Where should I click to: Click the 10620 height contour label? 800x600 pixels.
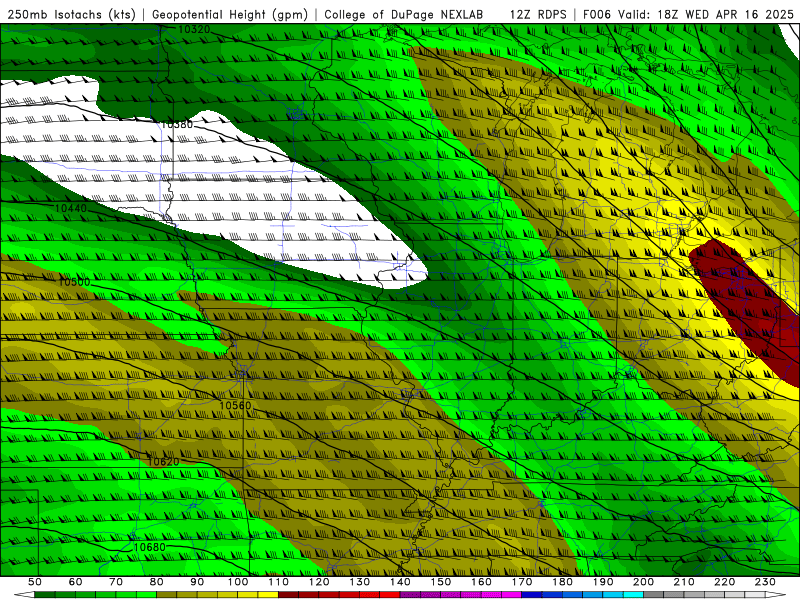tap(163, 462)
